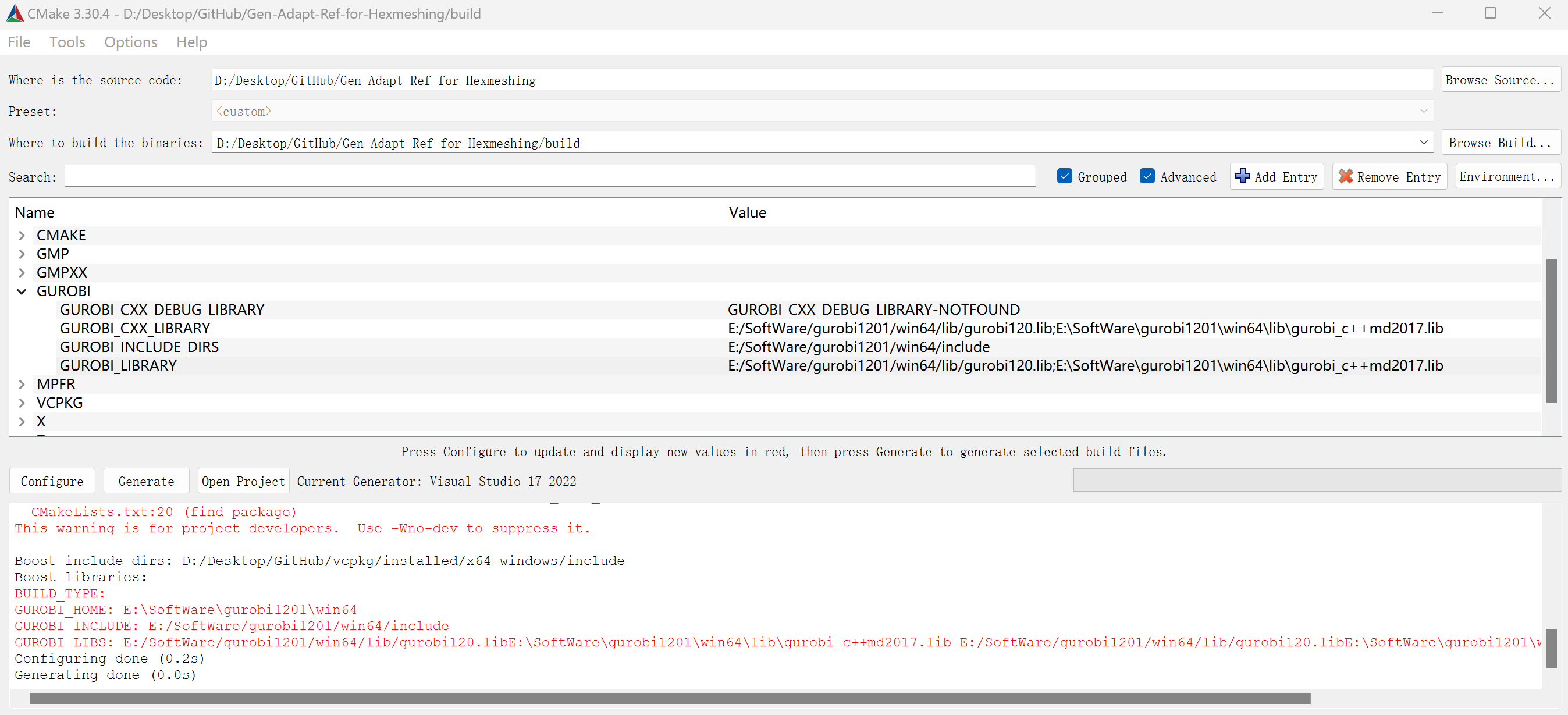Collapse the GUROBI group

coord(22,291)
